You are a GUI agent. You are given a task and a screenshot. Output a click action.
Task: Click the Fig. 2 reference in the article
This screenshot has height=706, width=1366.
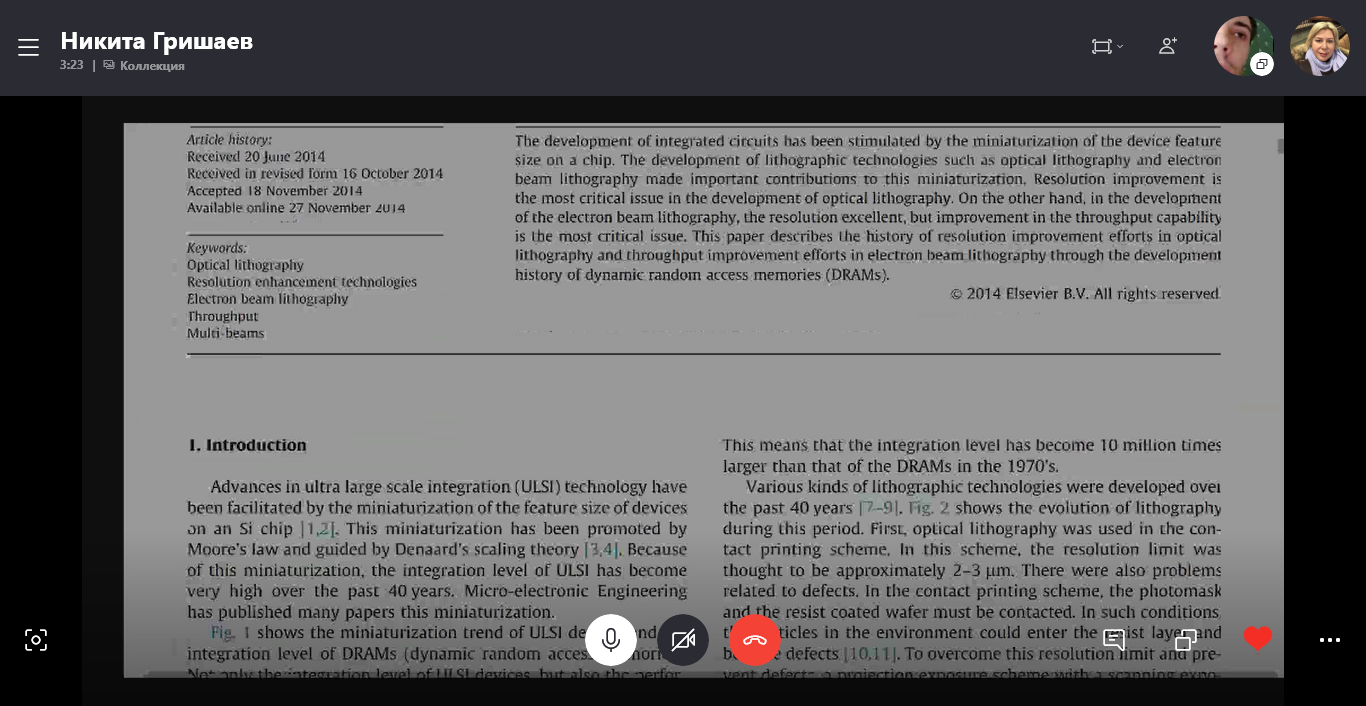tap(928, 508)
